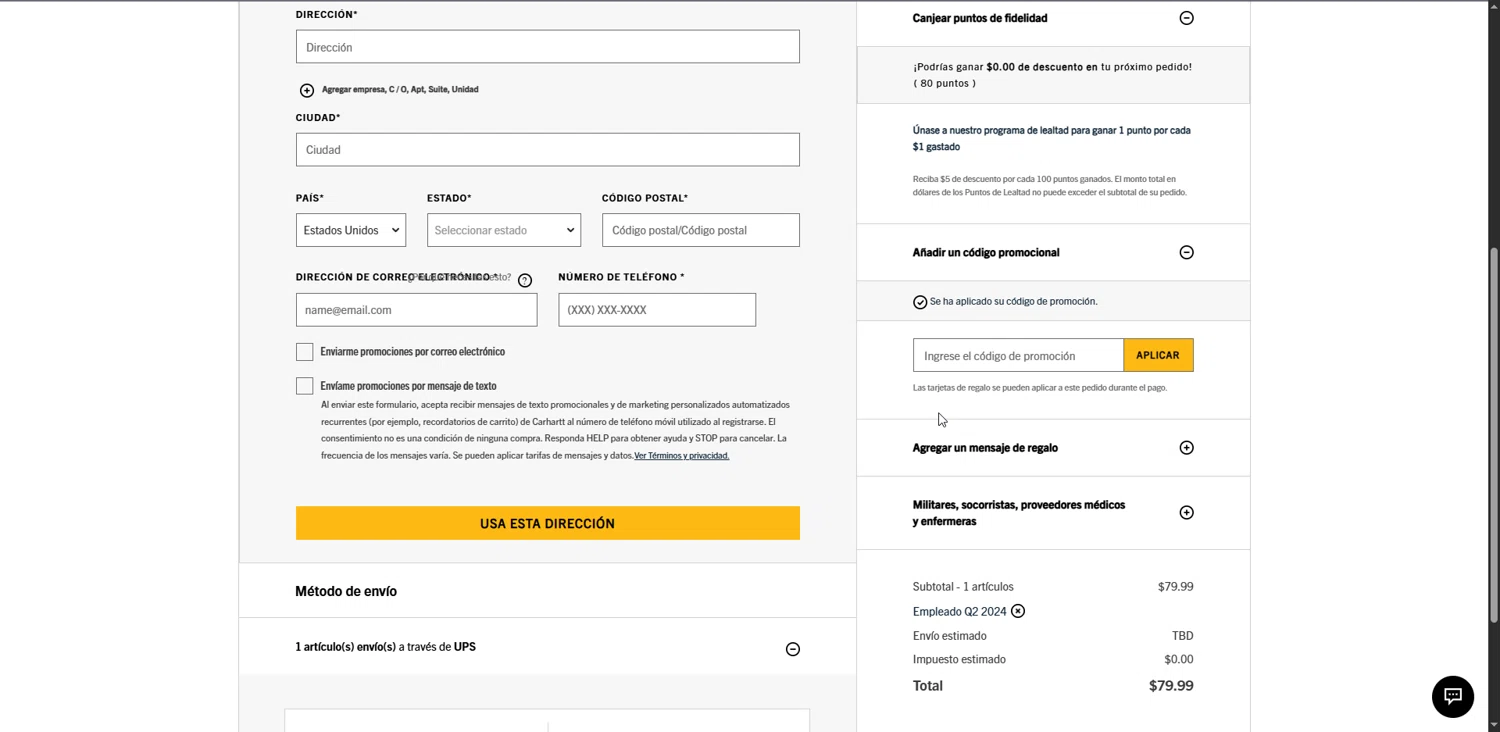
Task: Check Envíame promociones por mensaje de texto
Action: (304, 386)
